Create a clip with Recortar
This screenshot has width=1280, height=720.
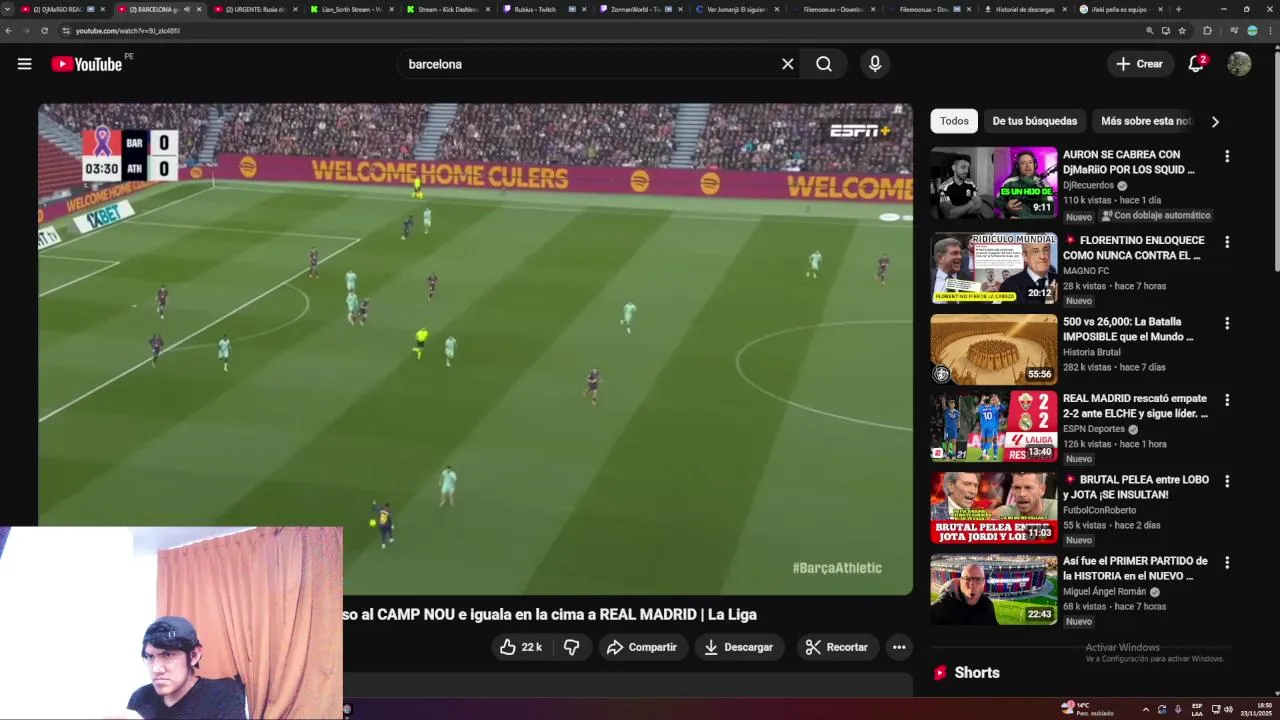(837, 647)
